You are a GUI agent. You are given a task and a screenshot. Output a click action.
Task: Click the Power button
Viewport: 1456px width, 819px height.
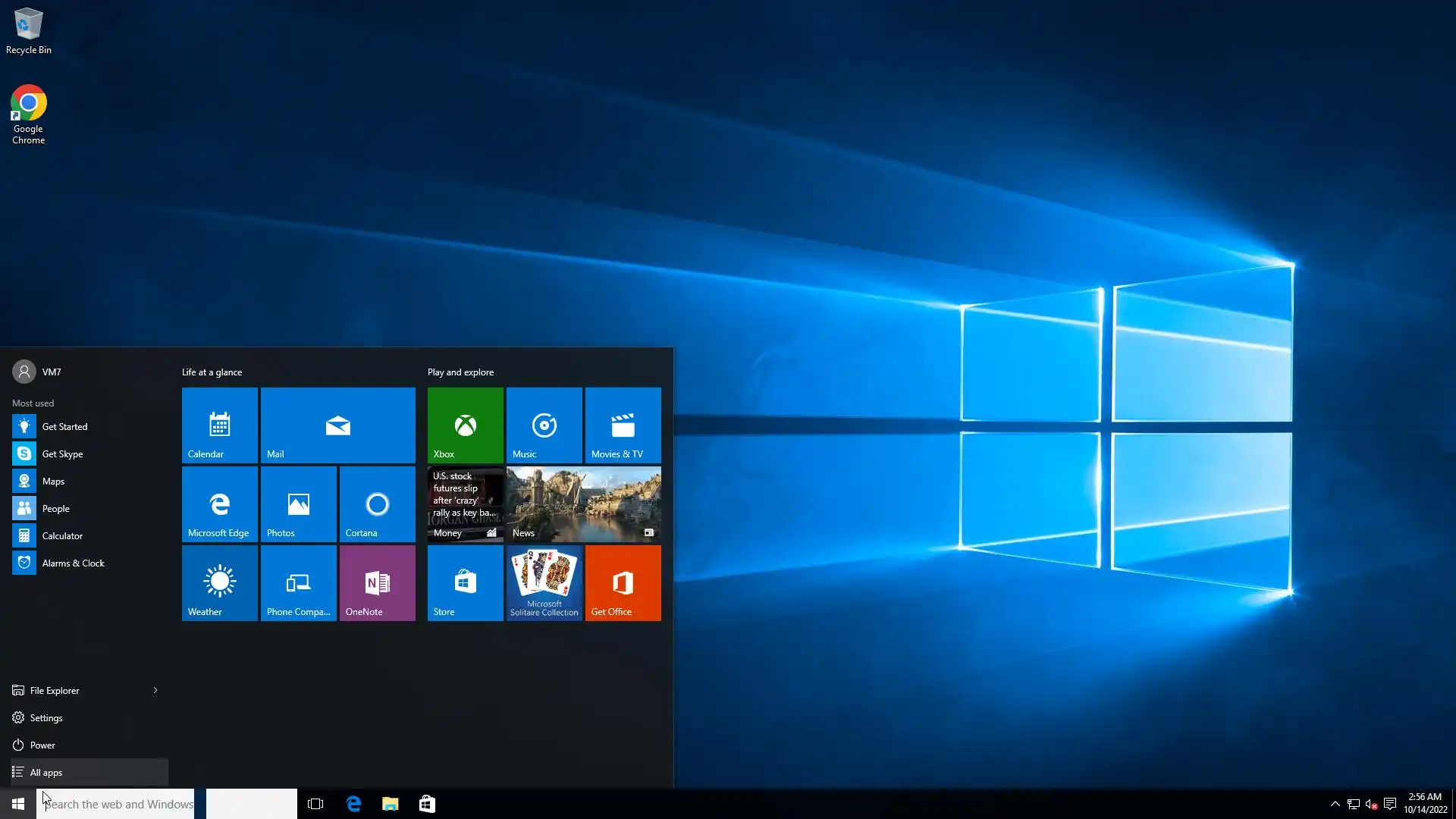pyautogui.click(x=42, y=745)
